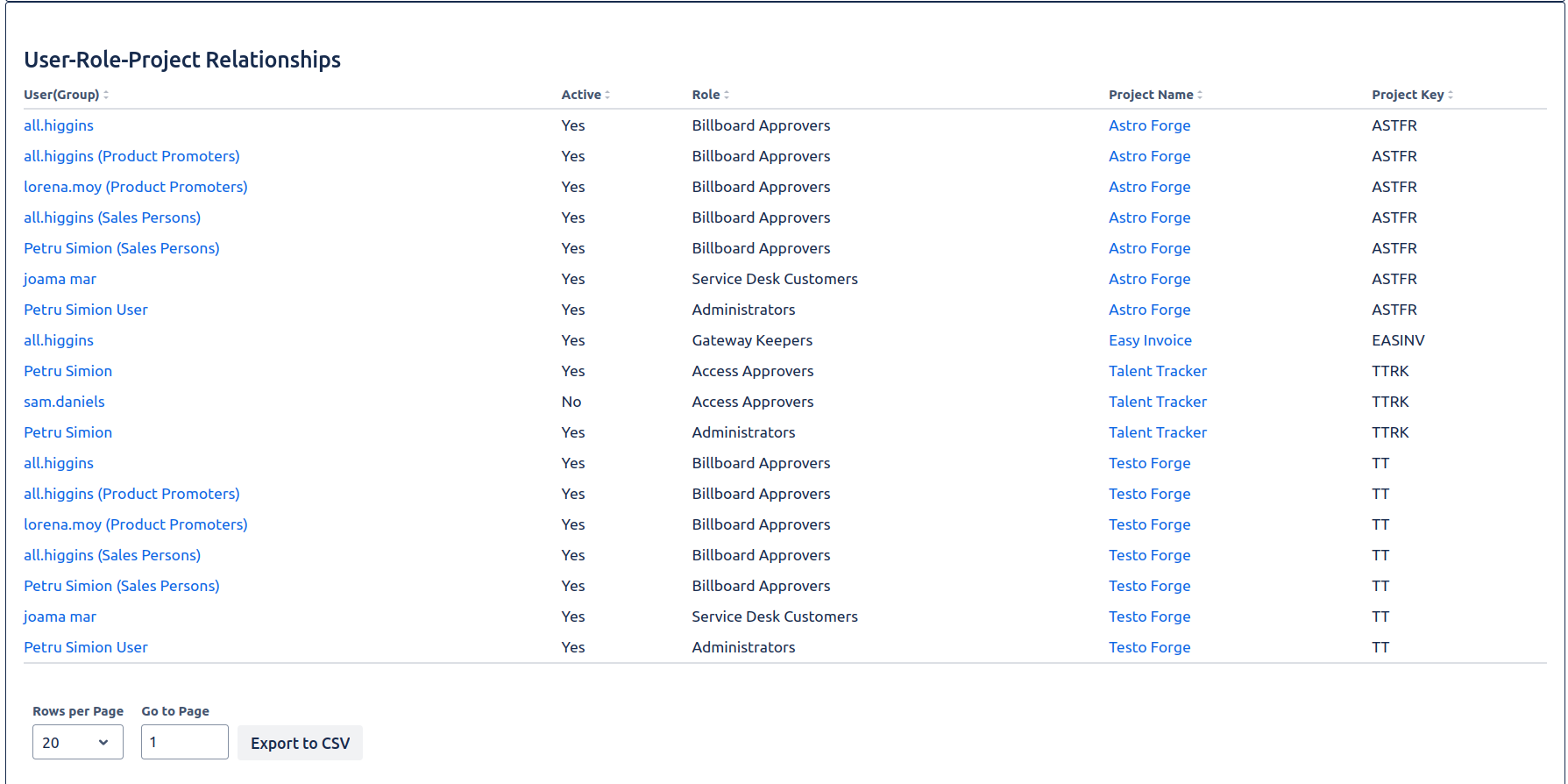Open Petru Simion User in Astro Forge row
Image resolution: width=1568 pixels, height=784 pixels.
pyautogui.click(x=86, y=310)
